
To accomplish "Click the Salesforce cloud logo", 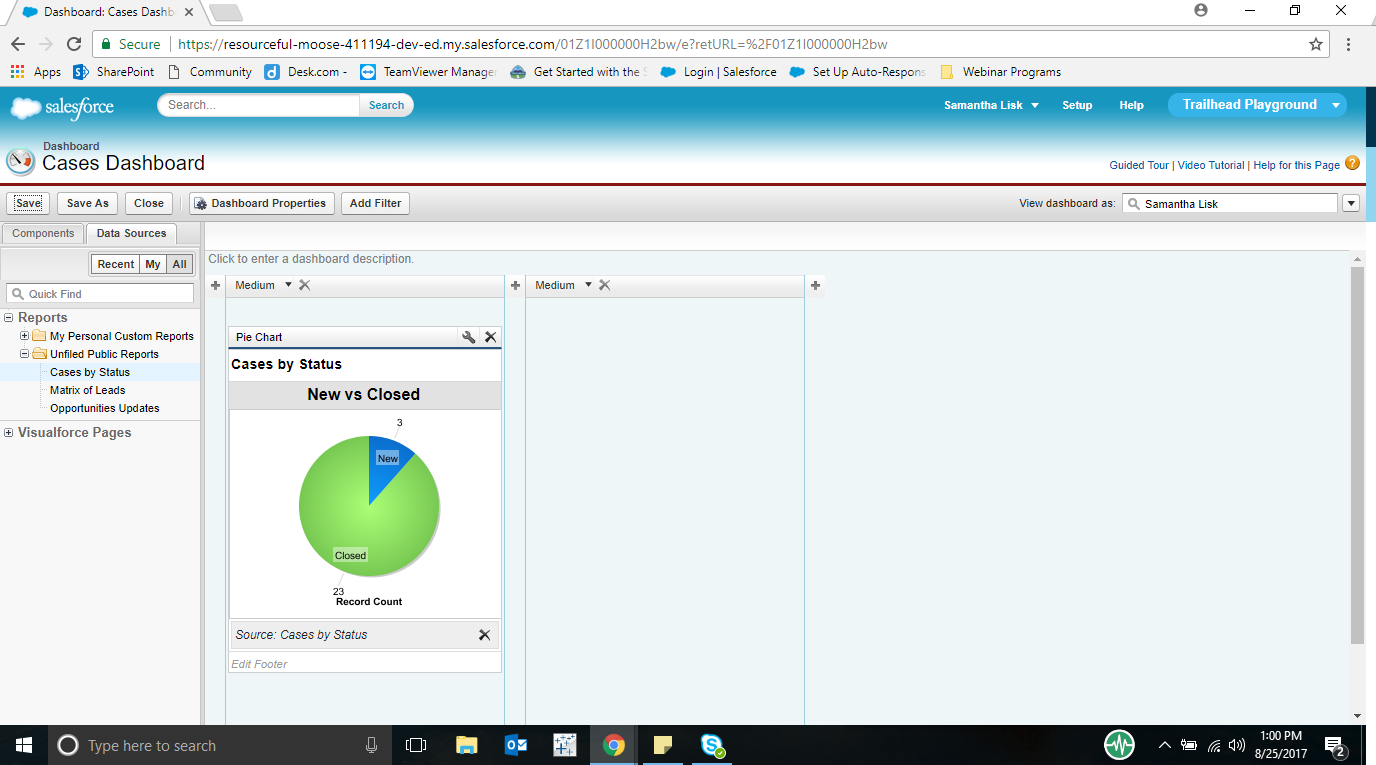I will tap(62, 106).
